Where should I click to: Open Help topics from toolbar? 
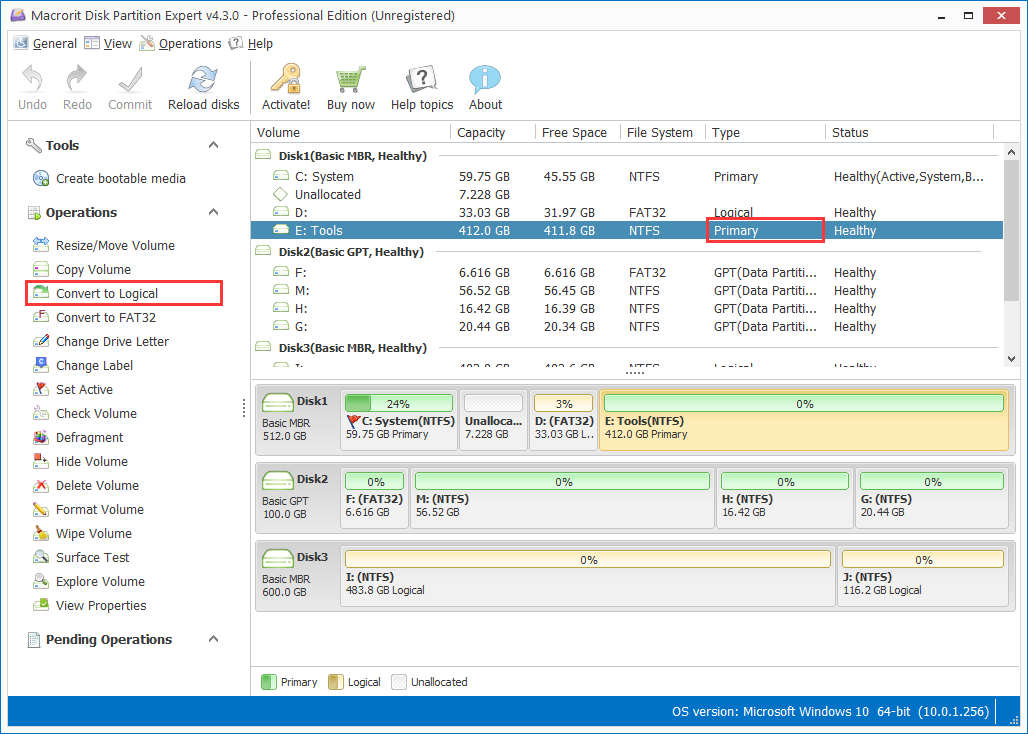[422, 88]
